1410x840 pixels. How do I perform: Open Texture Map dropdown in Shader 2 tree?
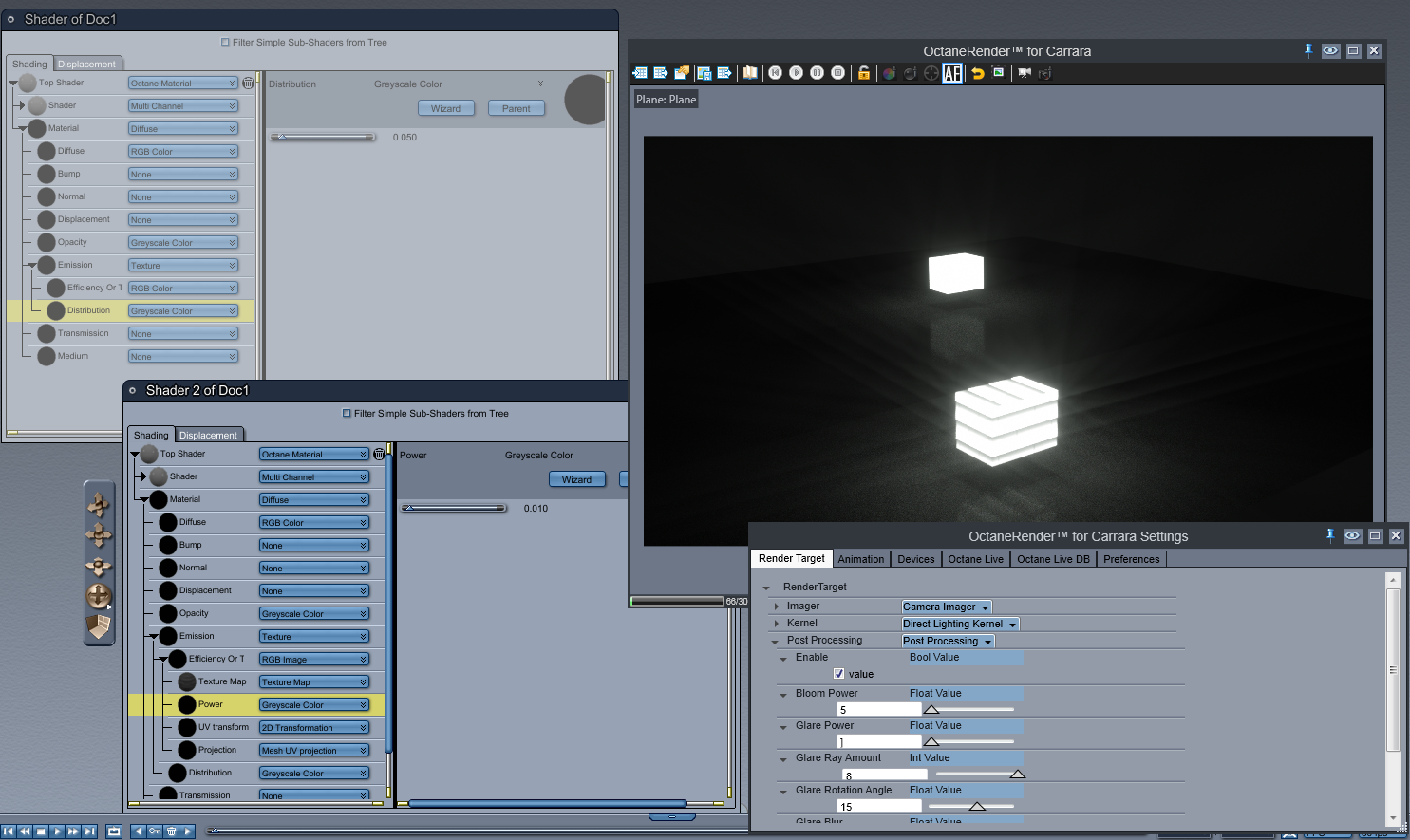point(314,682)
